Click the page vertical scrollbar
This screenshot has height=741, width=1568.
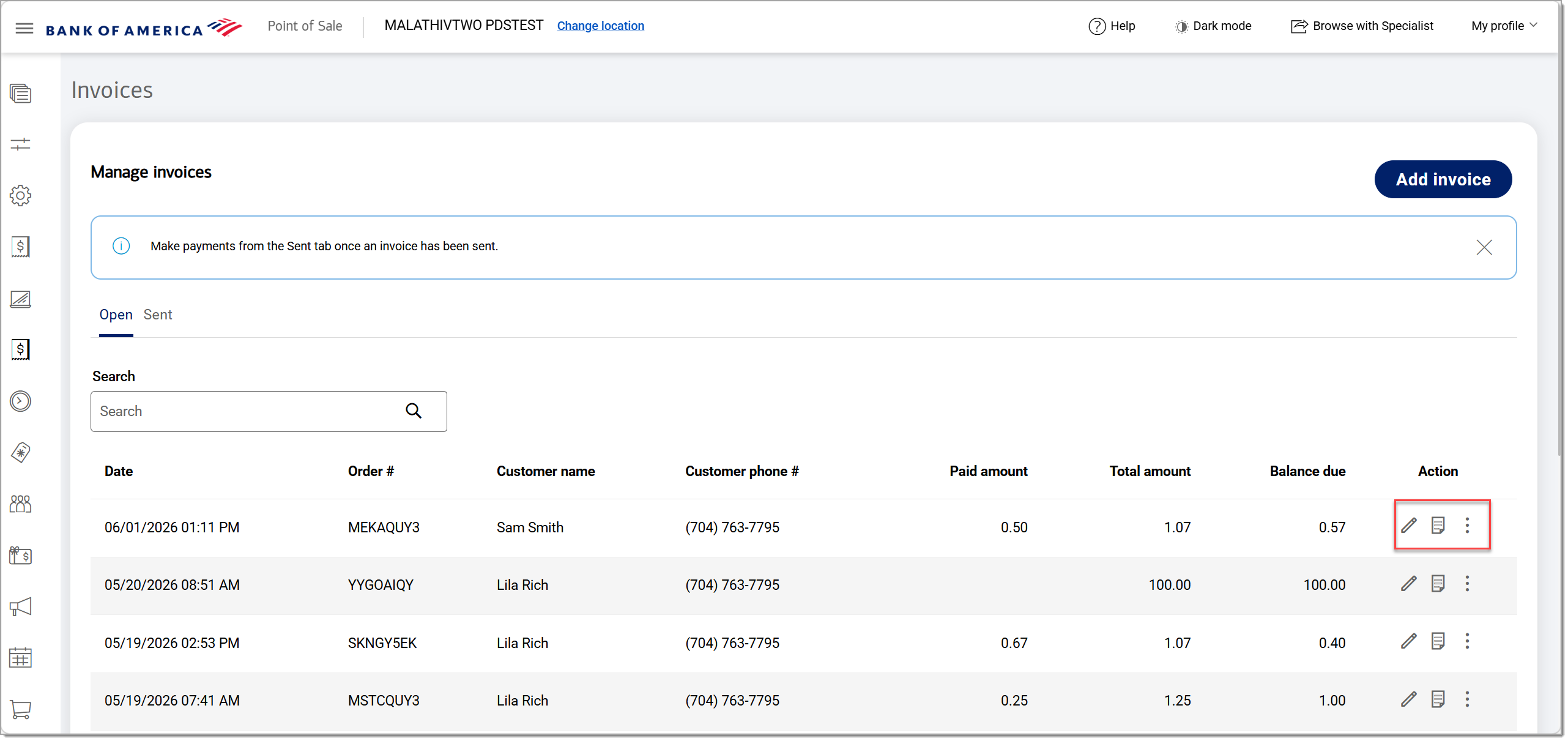pyautogui.click(x=1560, y=254)
